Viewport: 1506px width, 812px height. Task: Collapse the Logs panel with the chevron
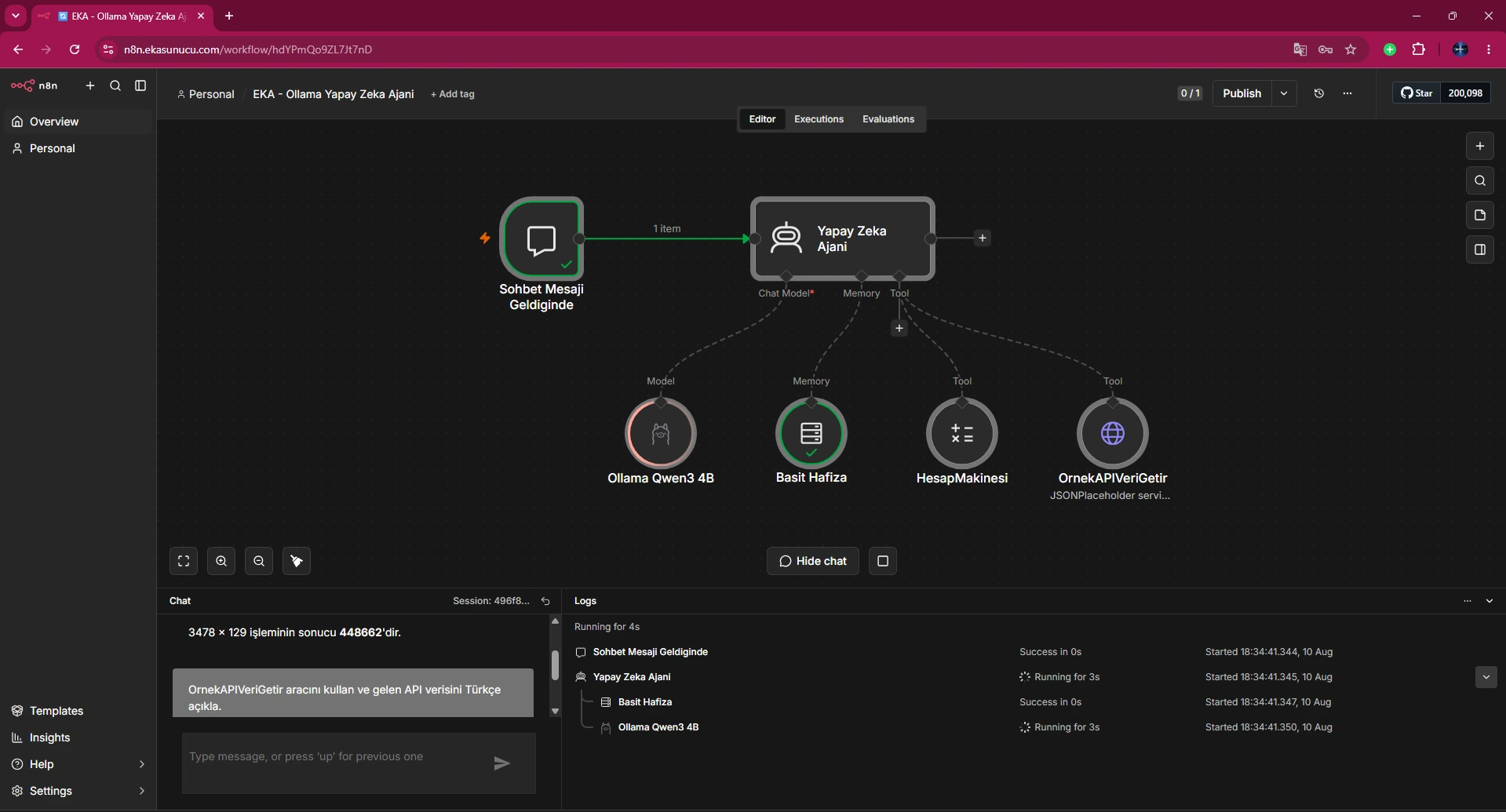pyautogui.click(x=1490, y=601)
